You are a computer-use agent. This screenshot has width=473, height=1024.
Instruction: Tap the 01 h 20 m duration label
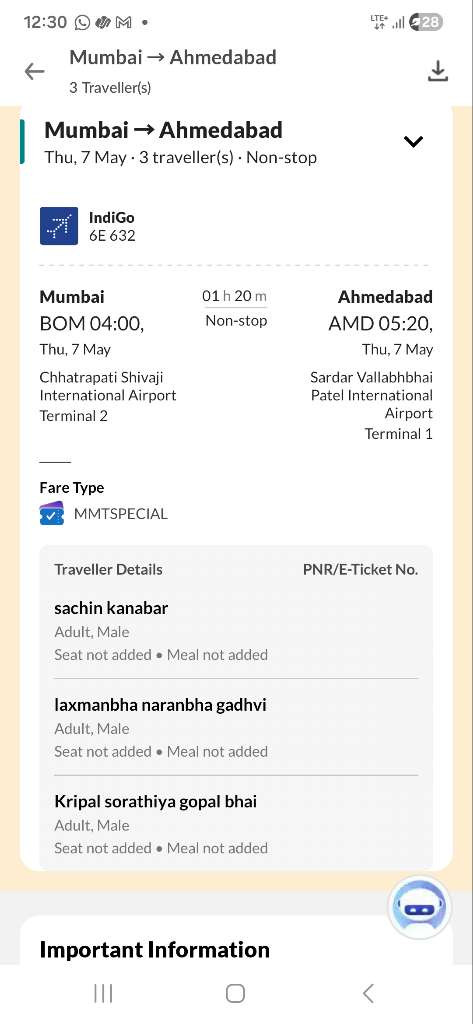click(x=235, y=296)
